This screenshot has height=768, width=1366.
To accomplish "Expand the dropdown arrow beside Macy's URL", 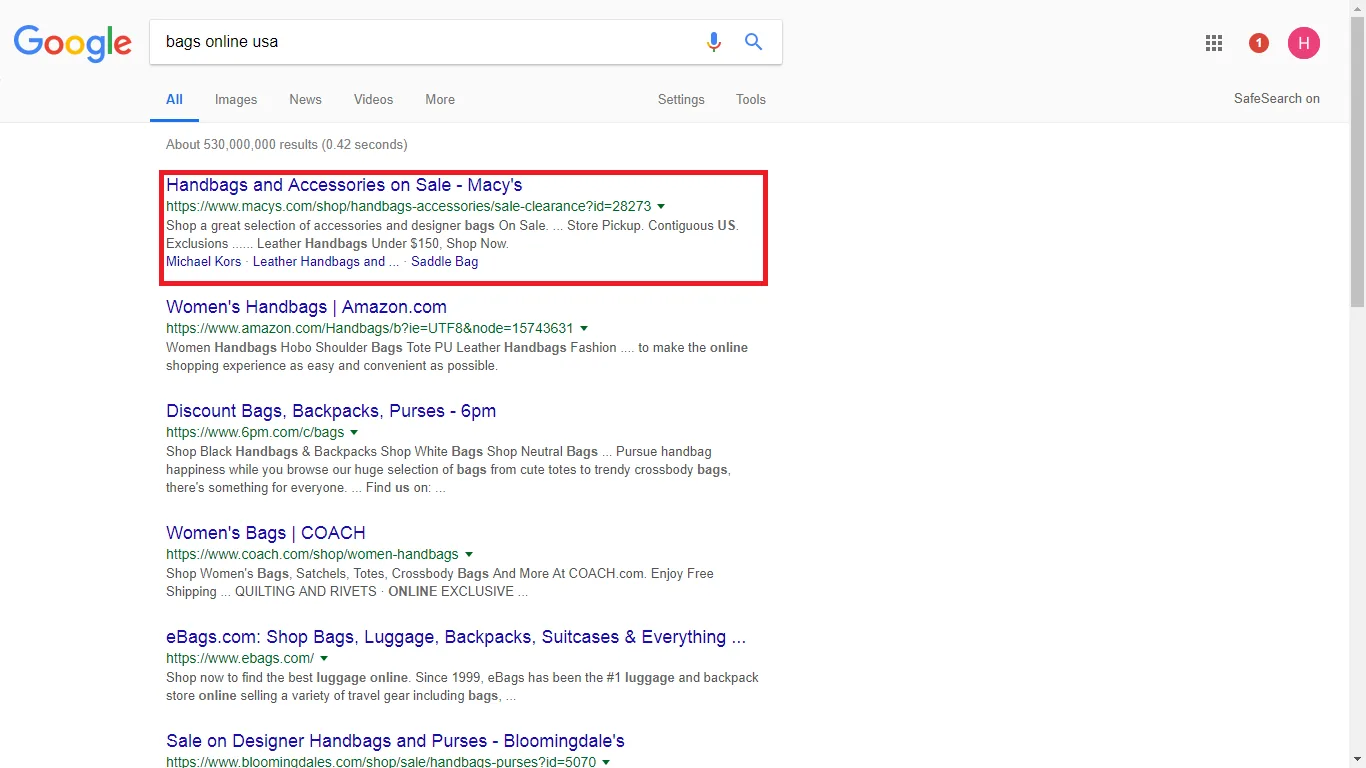I will (x=661, y=205).
